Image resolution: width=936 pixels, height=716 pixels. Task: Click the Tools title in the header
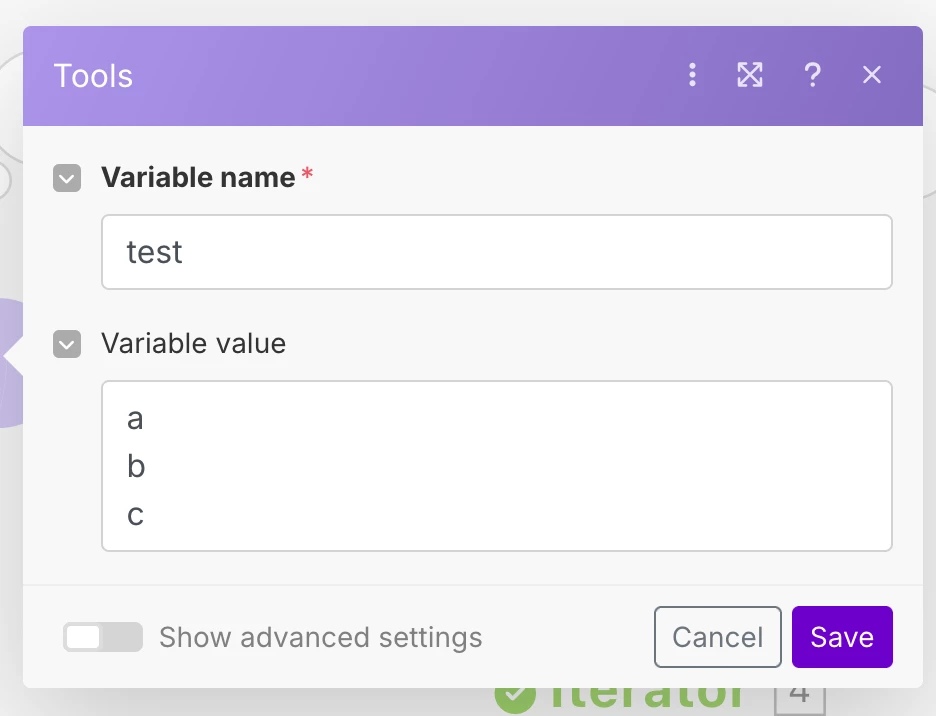coord(93,76)
